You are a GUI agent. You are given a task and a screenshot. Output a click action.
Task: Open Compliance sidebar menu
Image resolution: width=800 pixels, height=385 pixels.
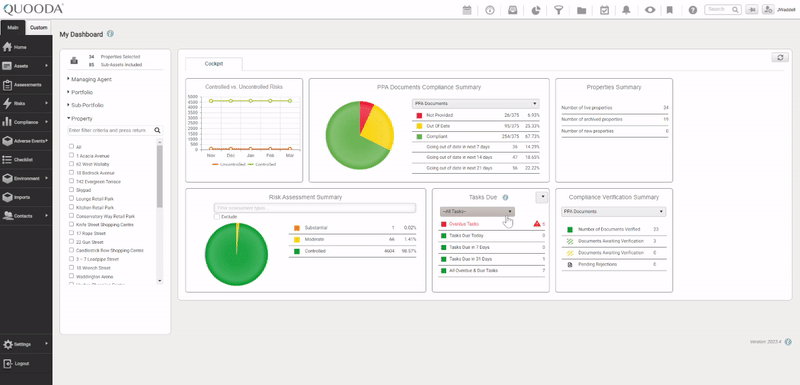pos(26,122)
